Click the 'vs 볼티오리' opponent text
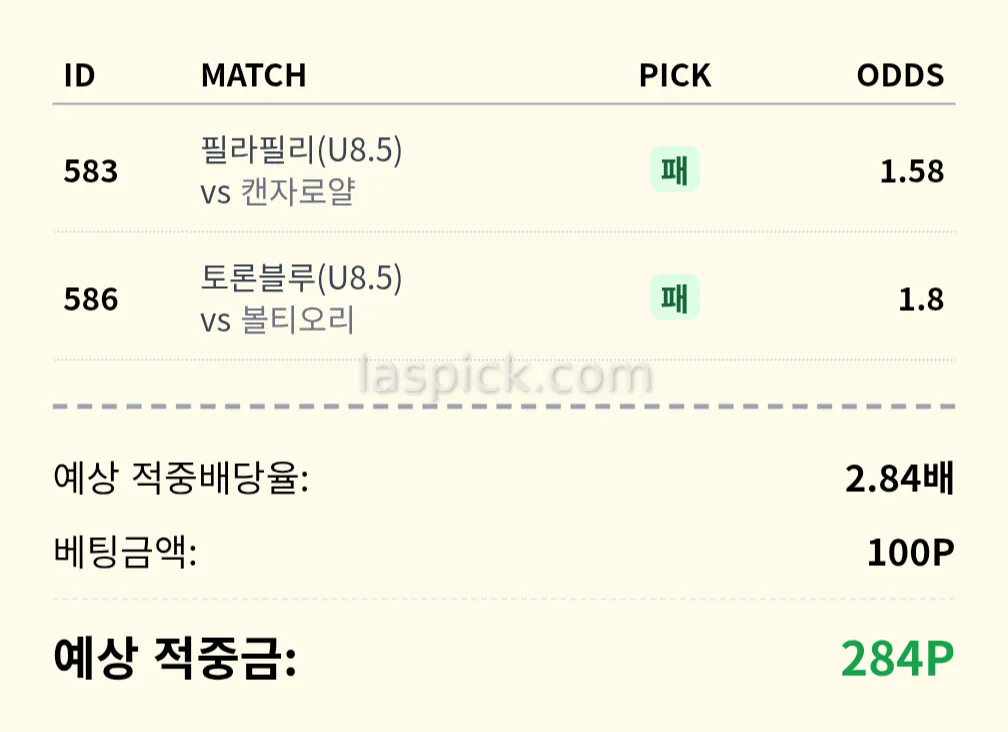This screenshot has height=732, width=1008. [x=277, y=320]
